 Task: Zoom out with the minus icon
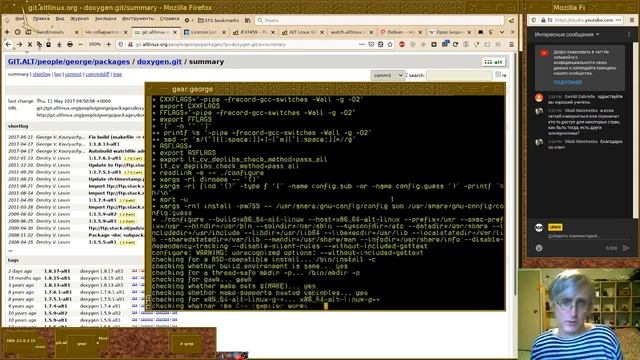pos(80,44)
